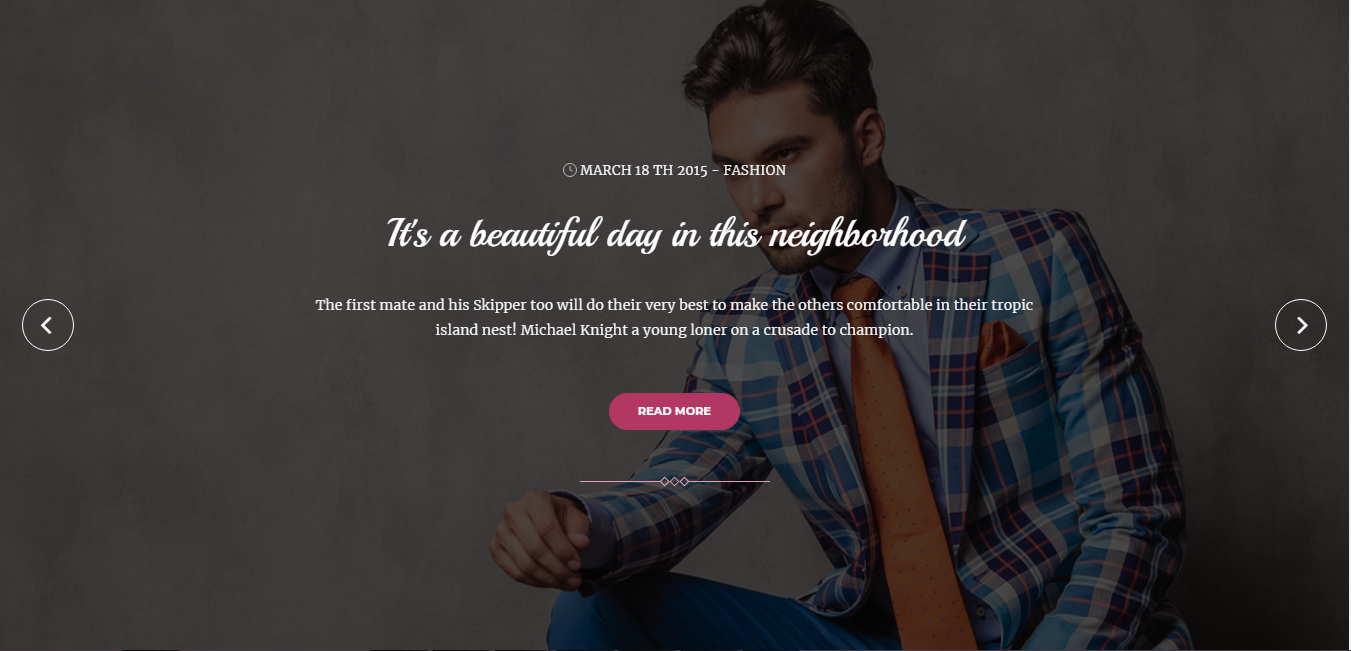Image resolution: width=1351 pixels, height=651 pixels.
Task: Click the March 18 th 2015 date
Action: click(643, 170)
